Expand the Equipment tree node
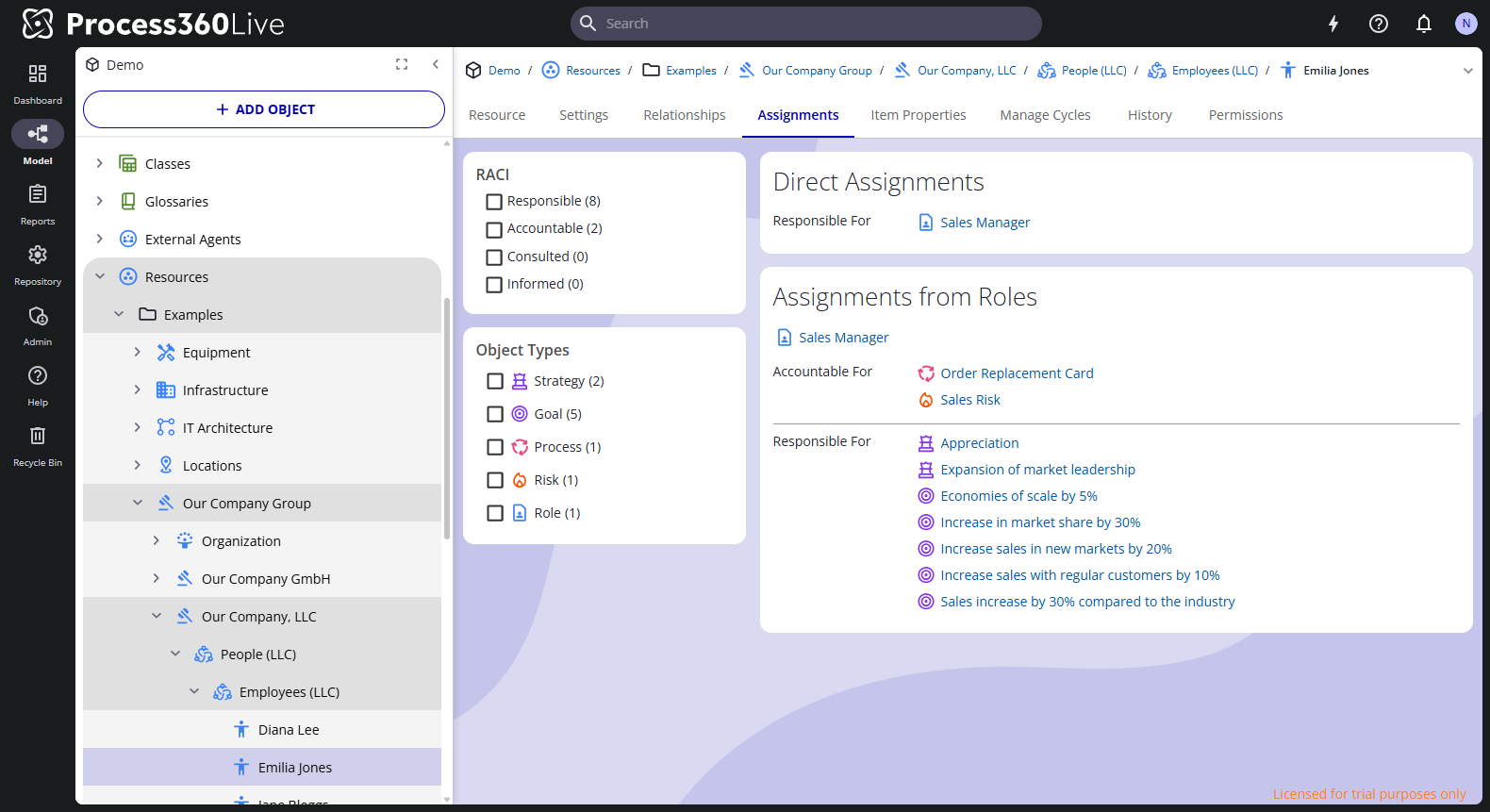Image resolution: width=1490 pixels, height=812 pixels. (x=138, y=352)
